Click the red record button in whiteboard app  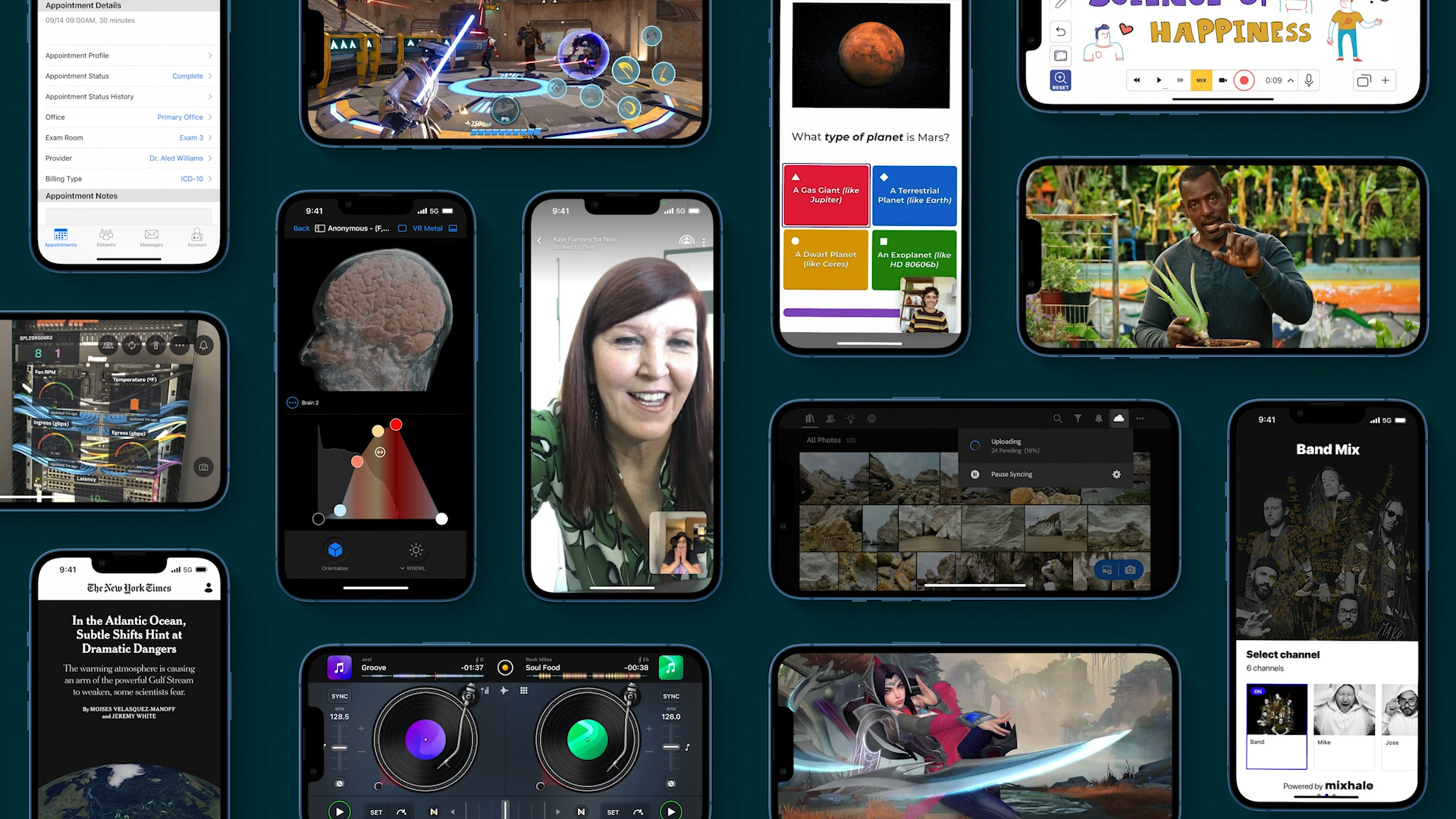click(1244, 80)
